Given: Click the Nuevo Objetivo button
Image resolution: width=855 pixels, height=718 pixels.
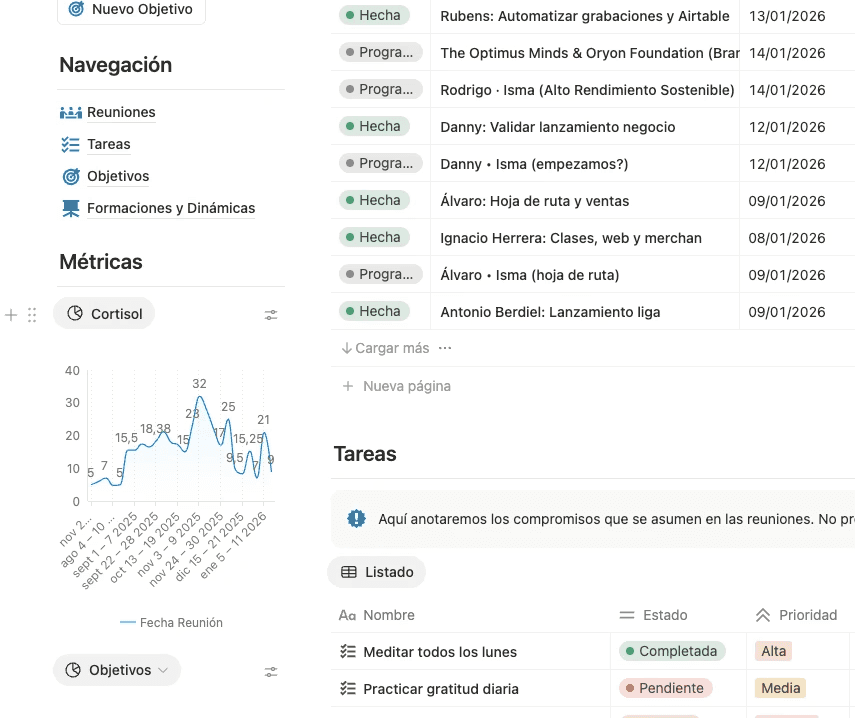Looking at the screenshot, I should coord(131,9).
